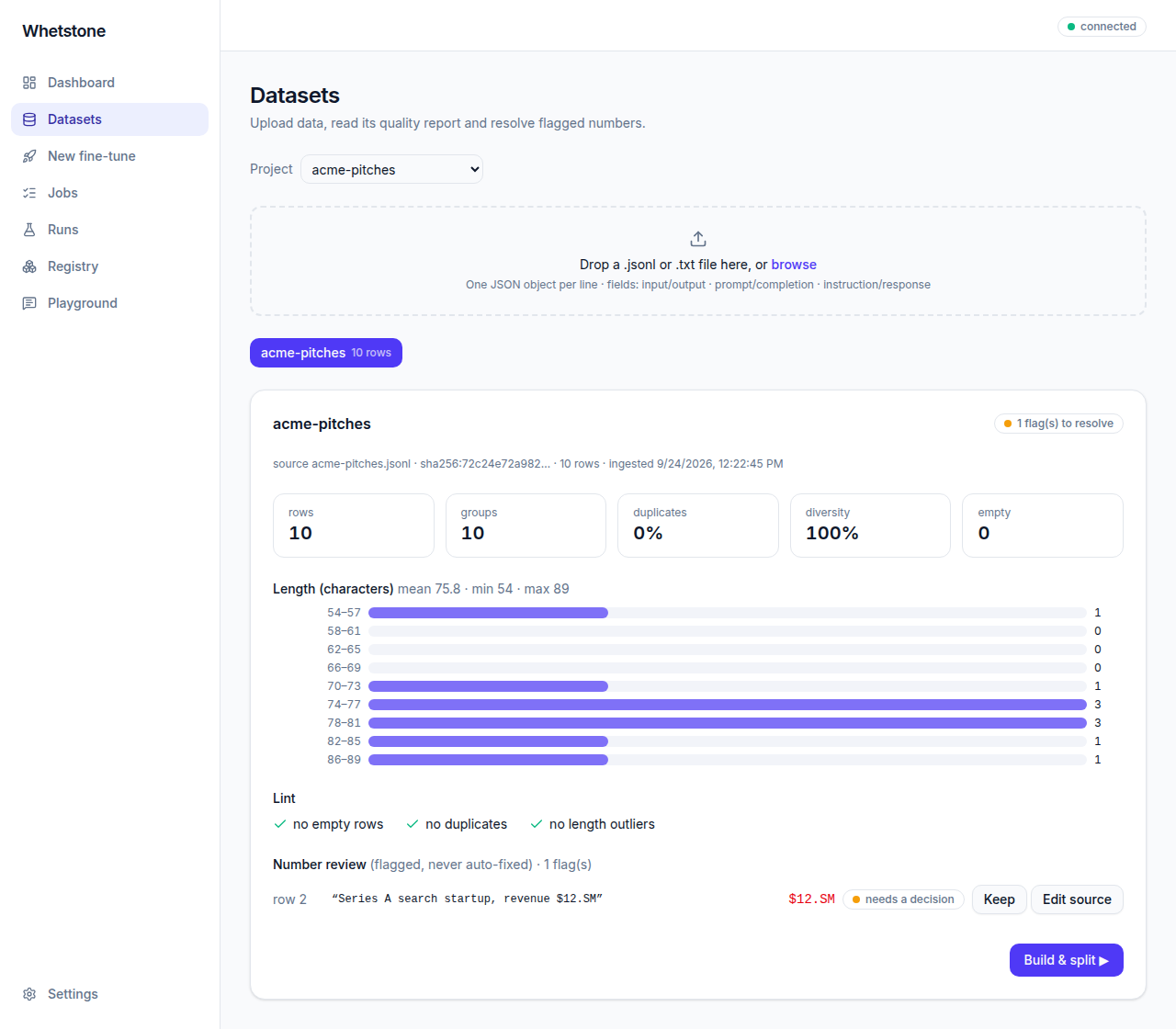Click the Playground chat icon
1176x1029 pixels.
pos(29,303)
